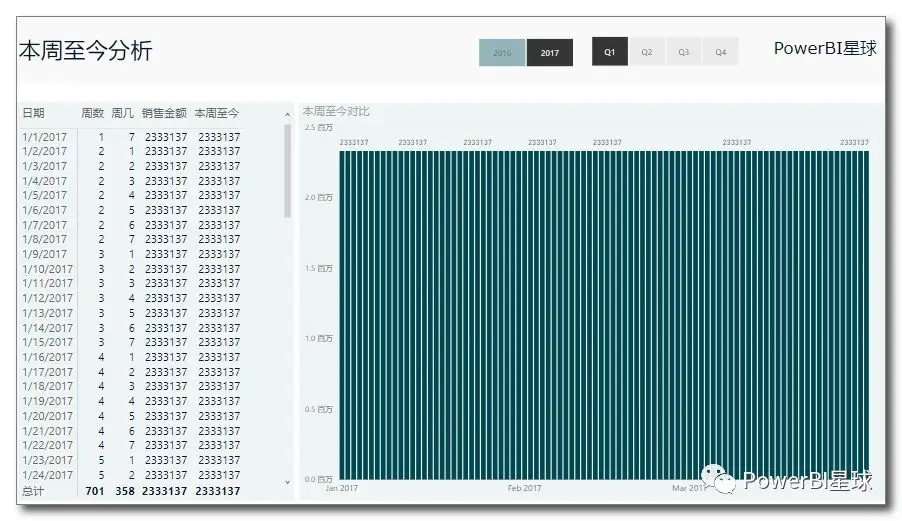The width and height of the screenshot is (902, 521).
Task: Switch to the Q3 quarter slicer
Action: [x=683, y=52]
